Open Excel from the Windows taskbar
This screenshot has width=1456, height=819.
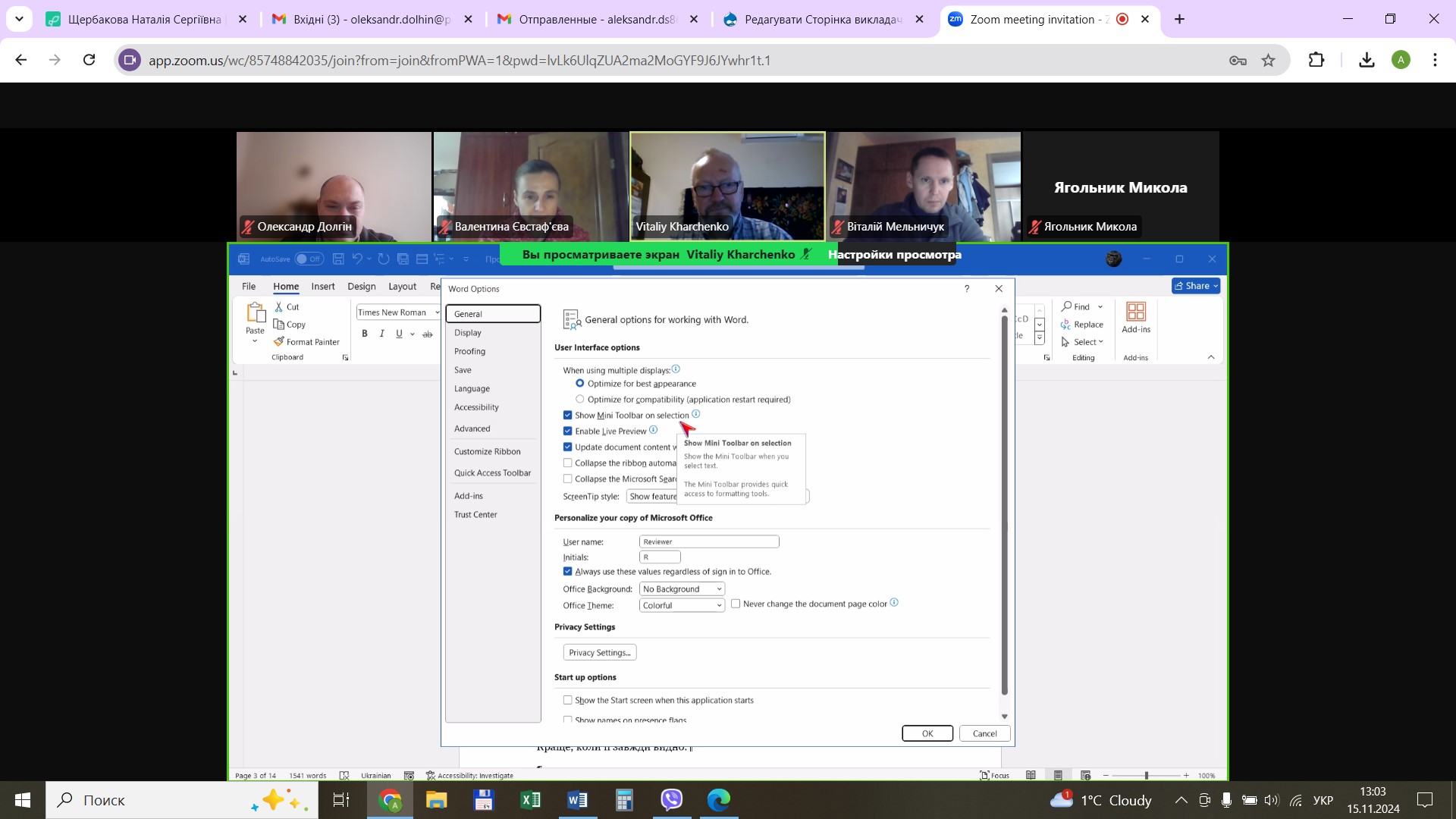[531, 799]
